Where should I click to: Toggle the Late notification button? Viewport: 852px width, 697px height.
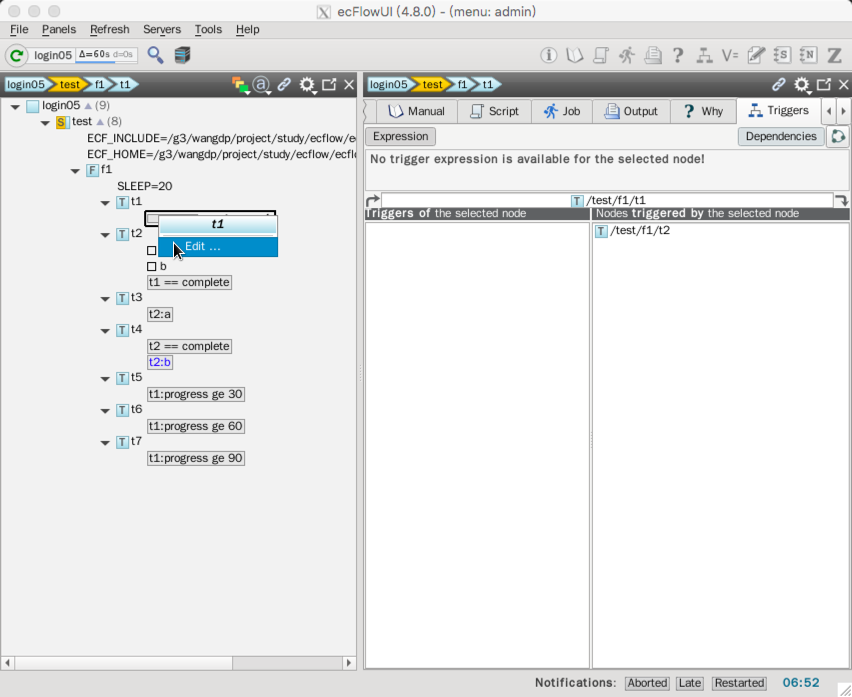689,683
